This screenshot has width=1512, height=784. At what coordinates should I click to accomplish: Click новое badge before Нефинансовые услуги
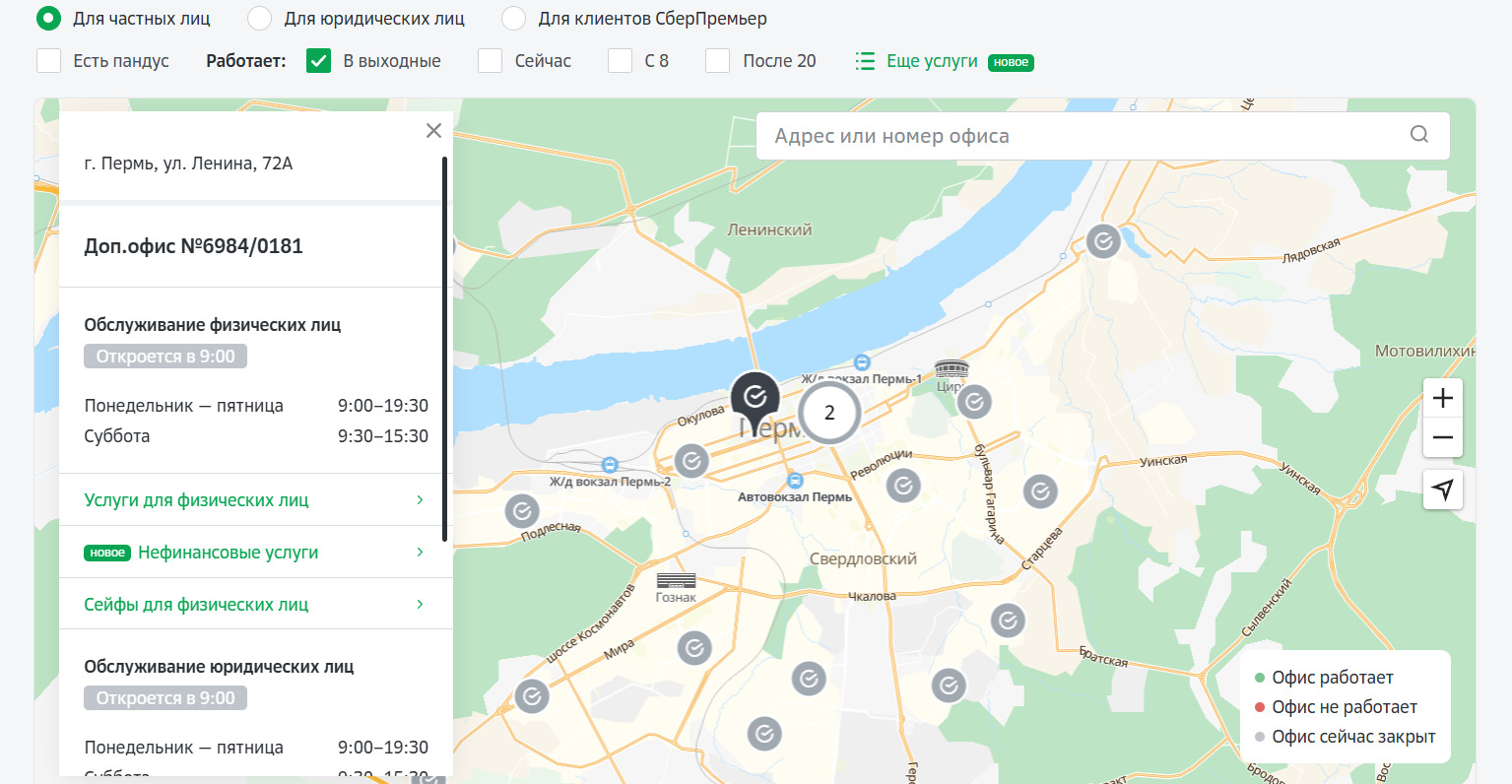(107, 554)
